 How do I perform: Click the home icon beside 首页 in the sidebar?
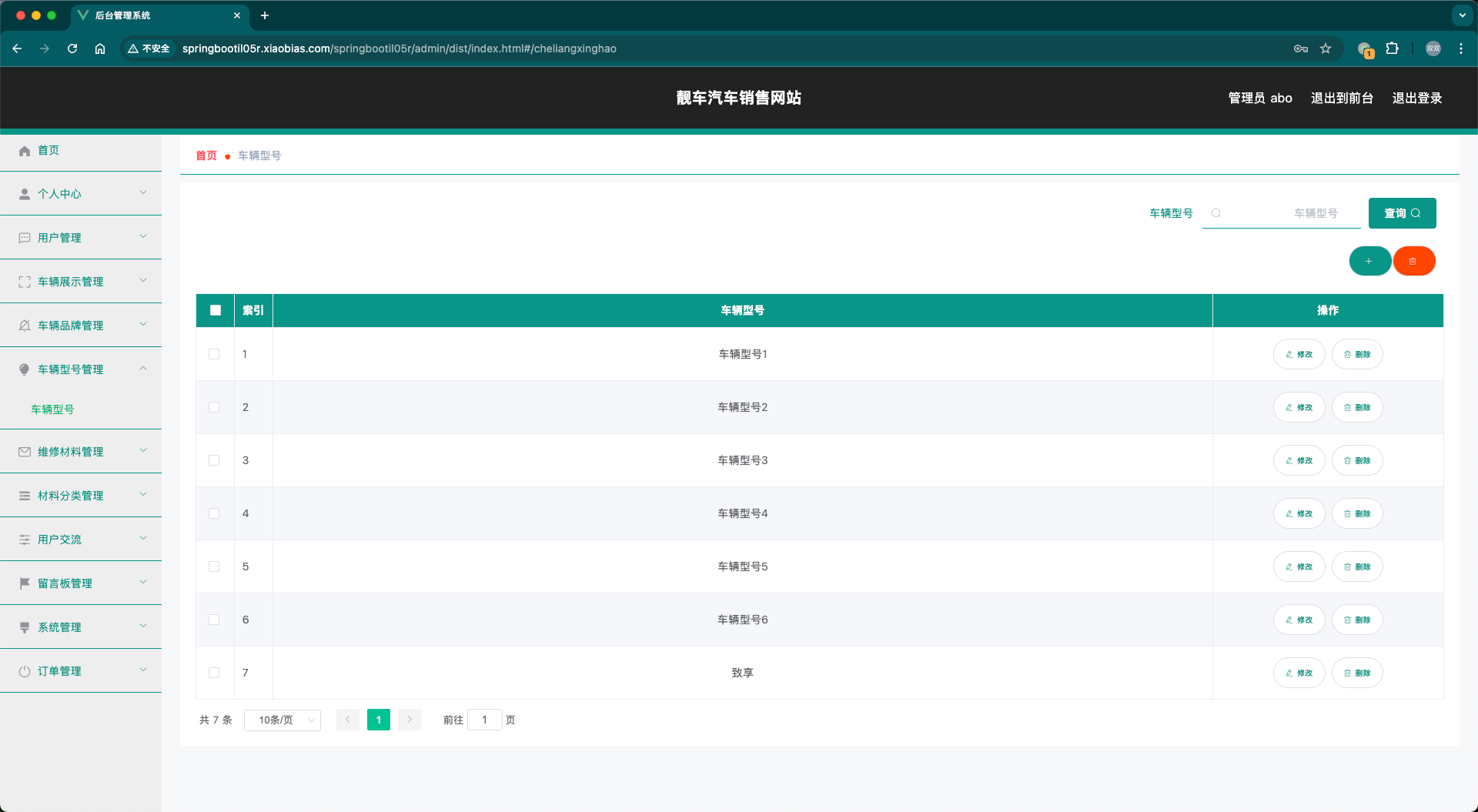[x=25, y=151]
